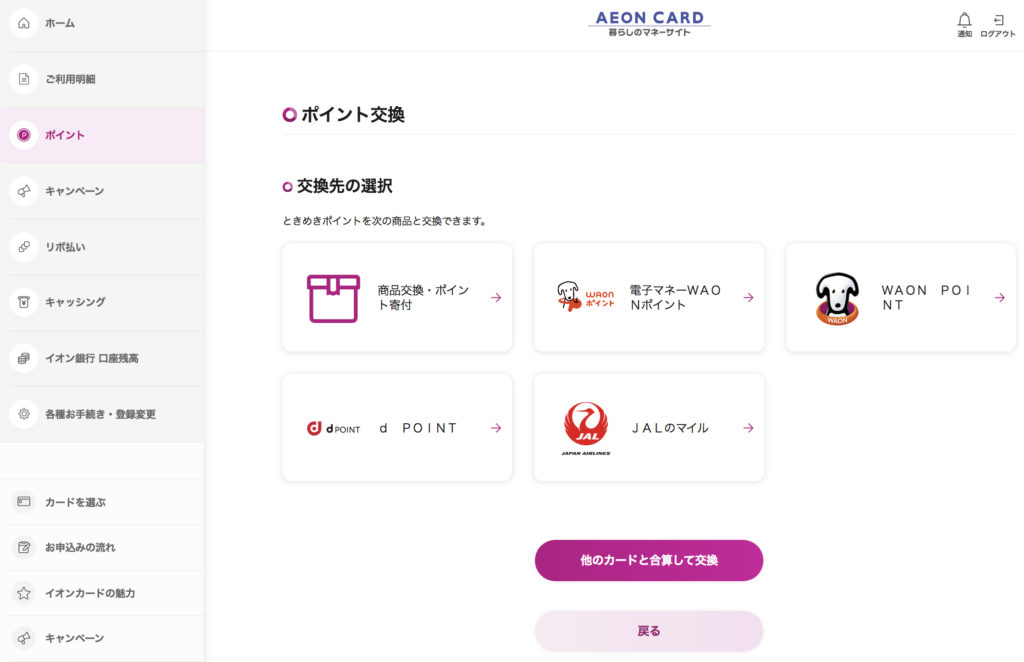Click arrow on 電子マネーWAONポイント card
Screen dimensions: 1024x662
coord(748,298)
